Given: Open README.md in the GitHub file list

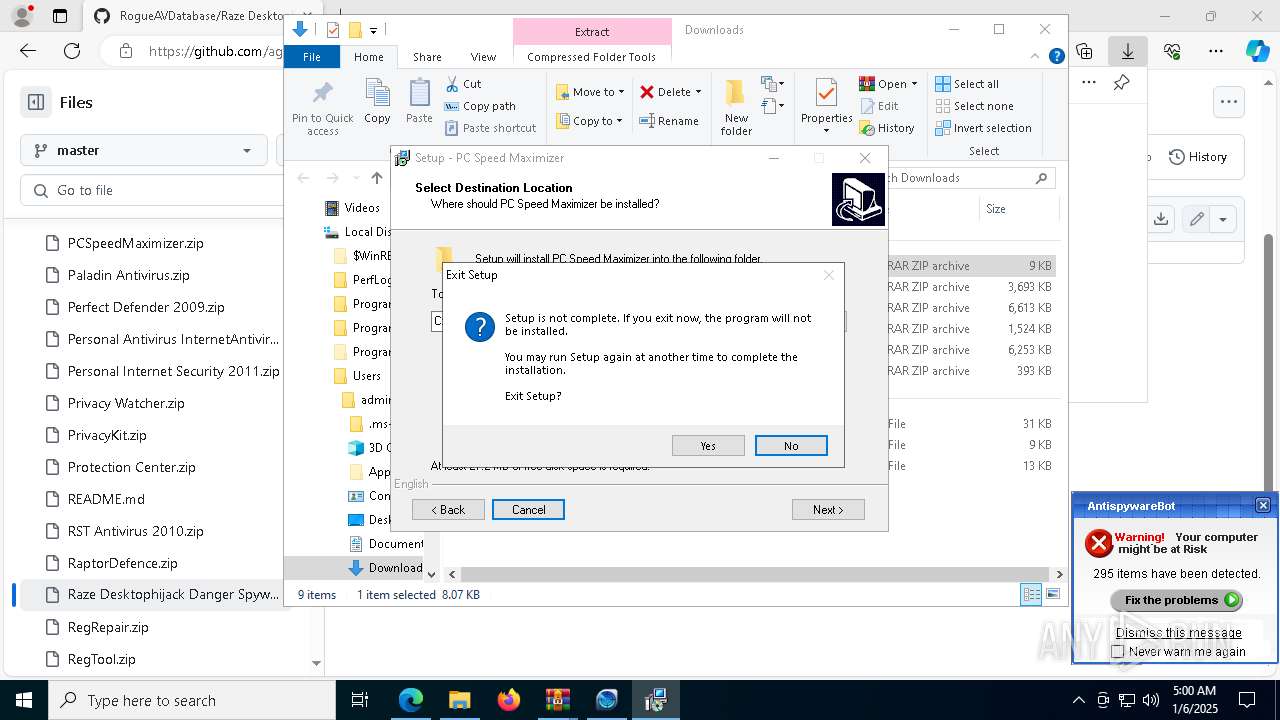Looking at the screenshot, I should (x=106, y=499).
